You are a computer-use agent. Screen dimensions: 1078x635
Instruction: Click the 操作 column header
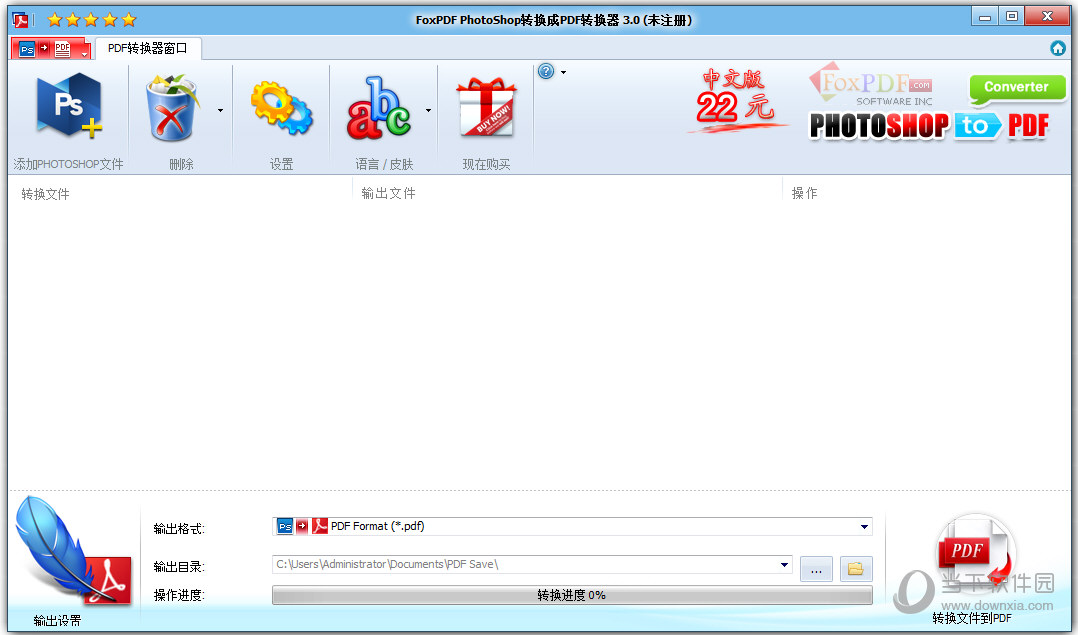tap(804, 193)
